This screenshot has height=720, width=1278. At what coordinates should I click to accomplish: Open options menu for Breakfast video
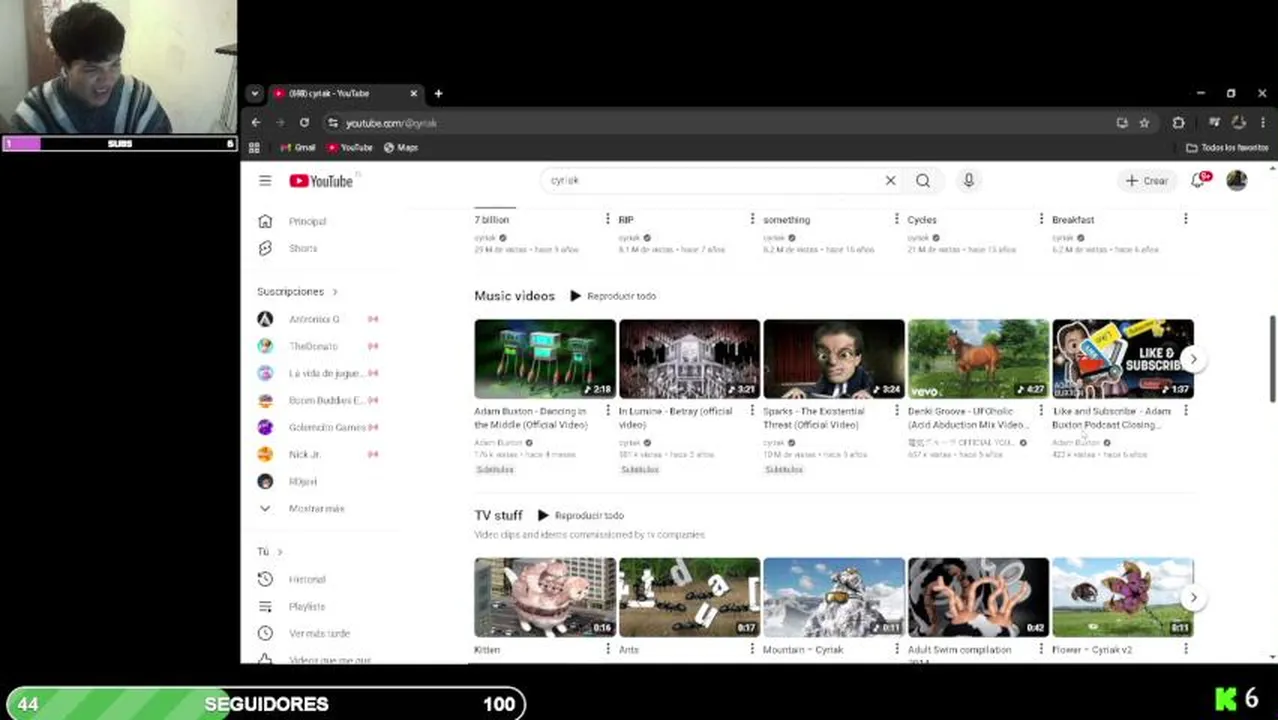[x=1185, y=219]
